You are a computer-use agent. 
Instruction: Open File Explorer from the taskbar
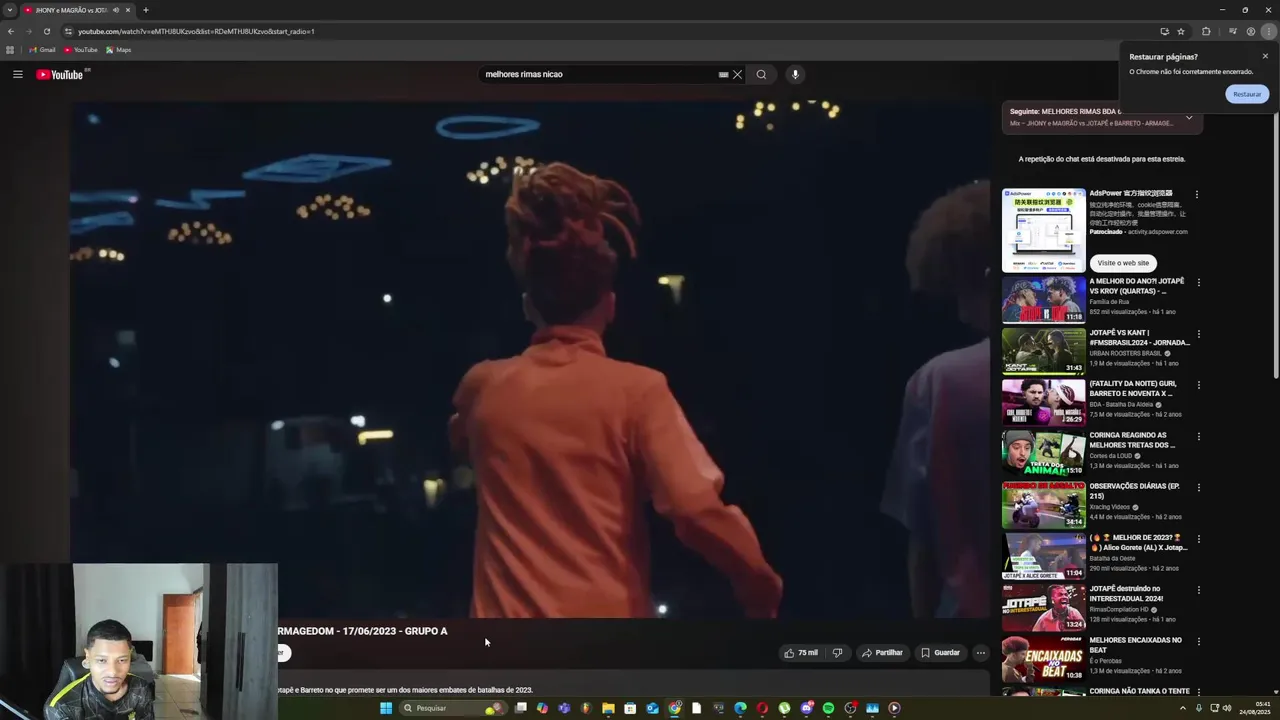608,708
